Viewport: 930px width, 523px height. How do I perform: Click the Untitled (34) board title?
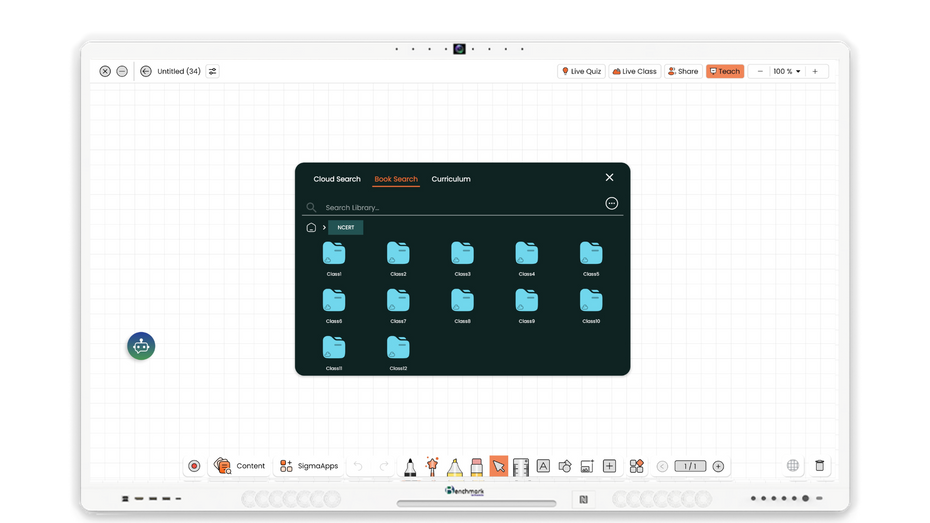pyautogui.click(x=179, y=71)
